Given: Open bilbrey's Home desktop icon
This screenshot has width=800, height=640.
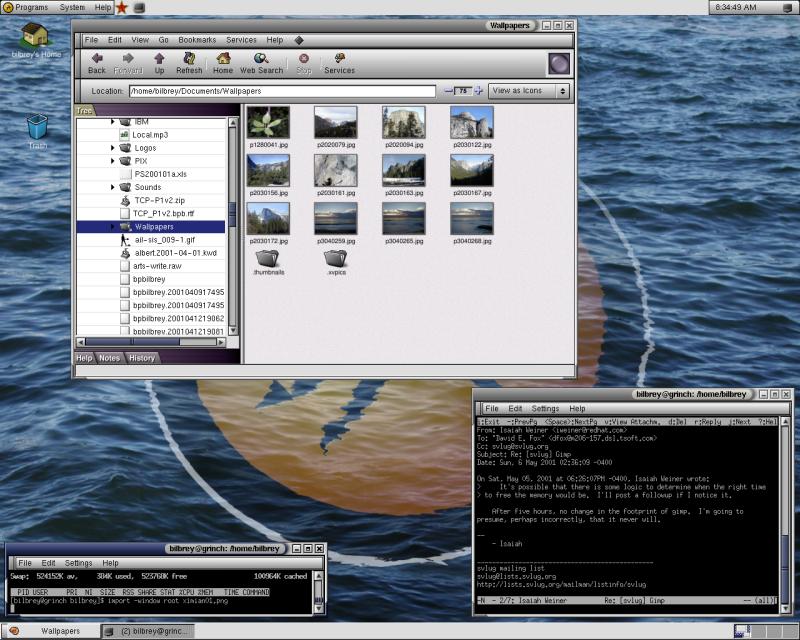Looking at the screenshot, I should click(x=37, y=38).
